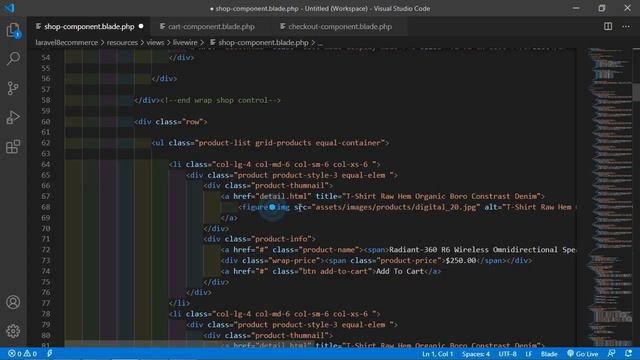Click "btn add-to-cart" class text
This screenshot has width=640, height=360.
pyautogui.click(x=338, y=271)
